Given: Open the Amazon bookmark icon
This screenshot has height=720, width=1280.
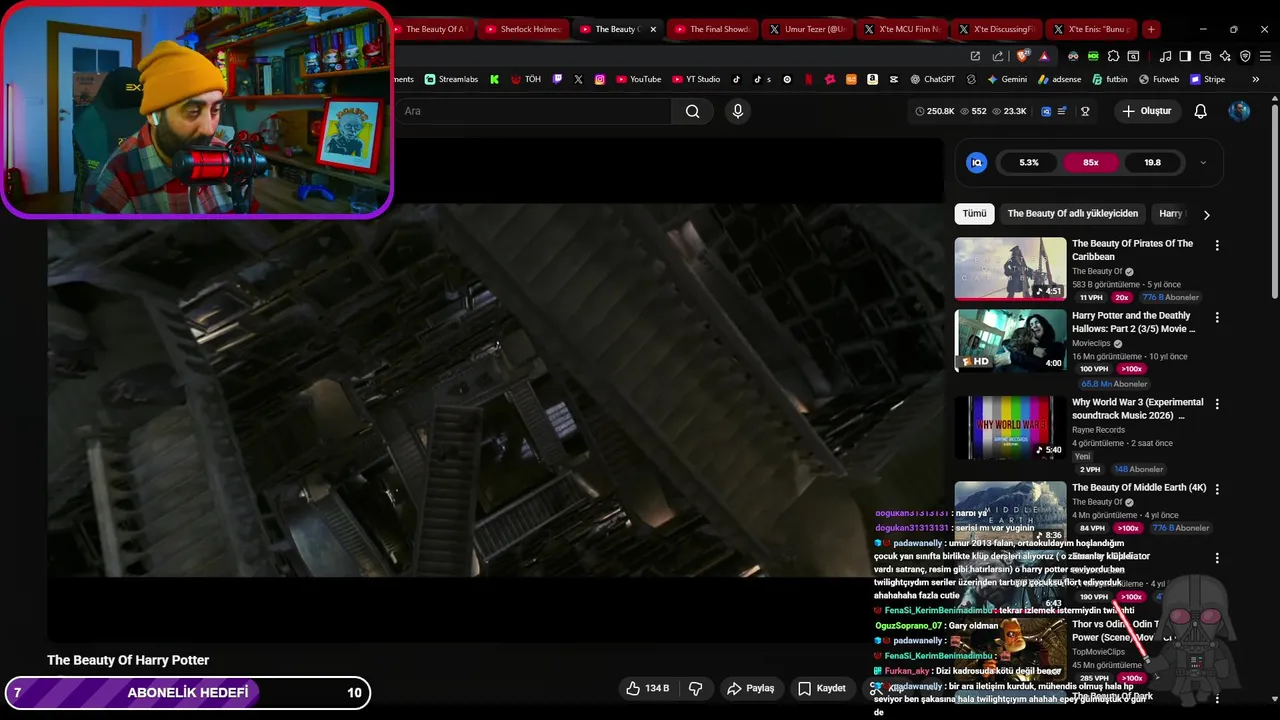Looking at the screenshot, I should point(872,79).
